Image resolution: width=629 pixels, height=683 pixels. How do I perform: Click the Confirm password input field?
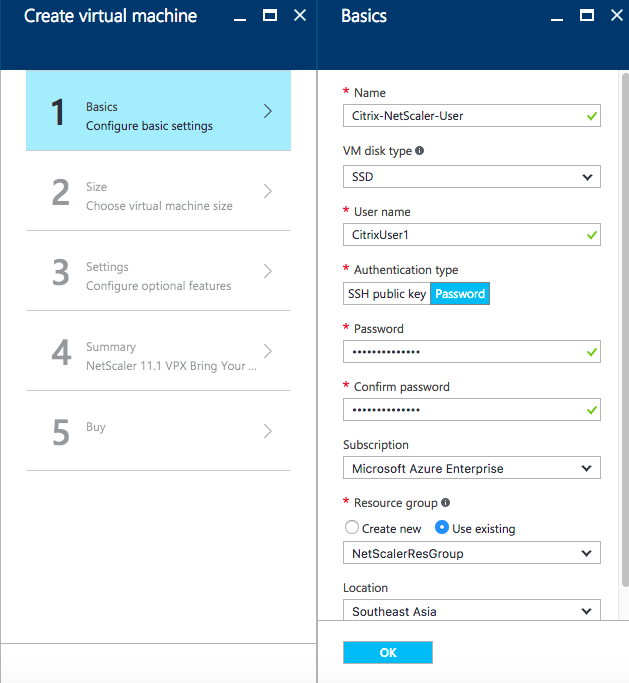(x=472, y=409)
